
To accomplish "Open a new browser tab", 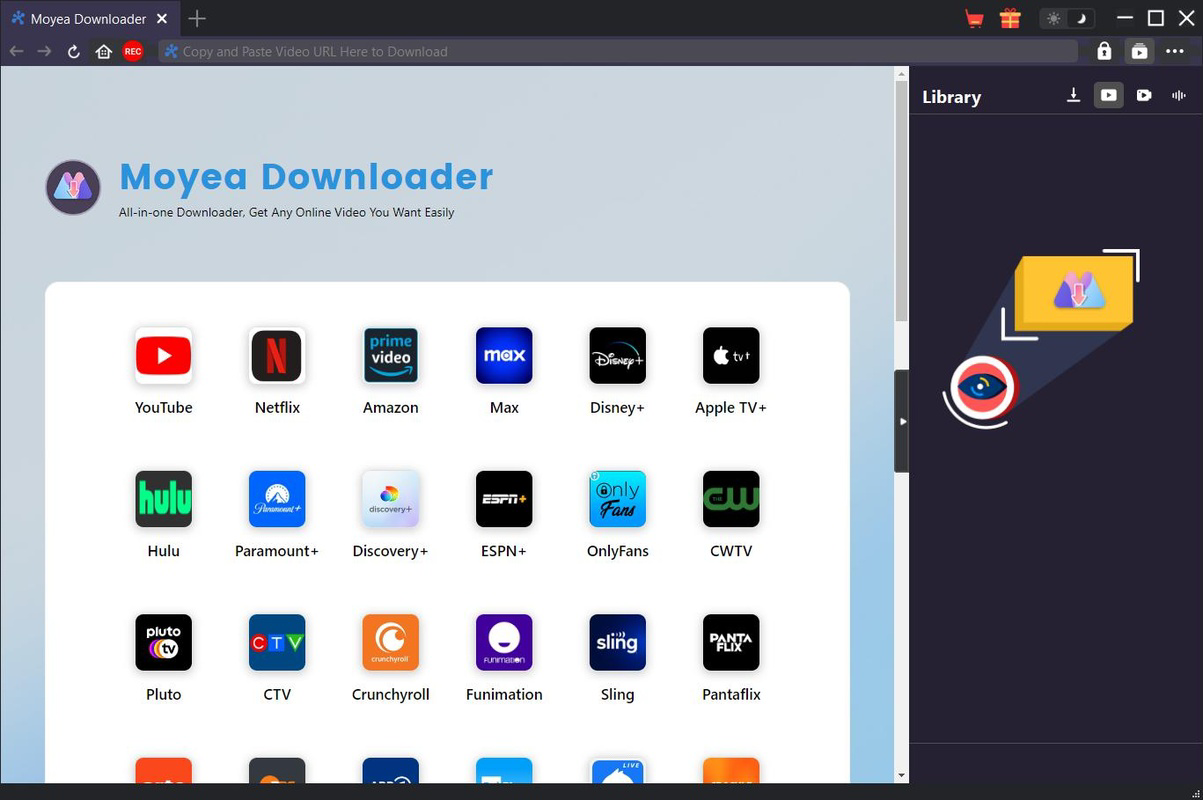I will coord(196,18).
